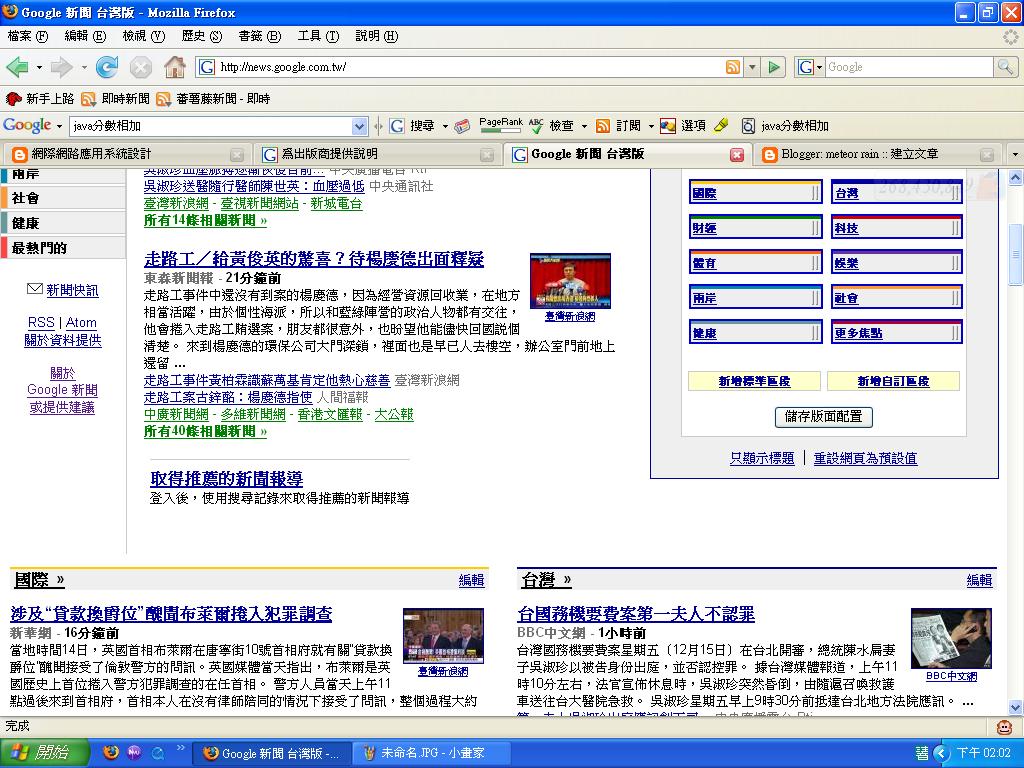The image size is (1024, 768).
Task: Click the 科技 section box in layout panel
Action: [897, 228]
